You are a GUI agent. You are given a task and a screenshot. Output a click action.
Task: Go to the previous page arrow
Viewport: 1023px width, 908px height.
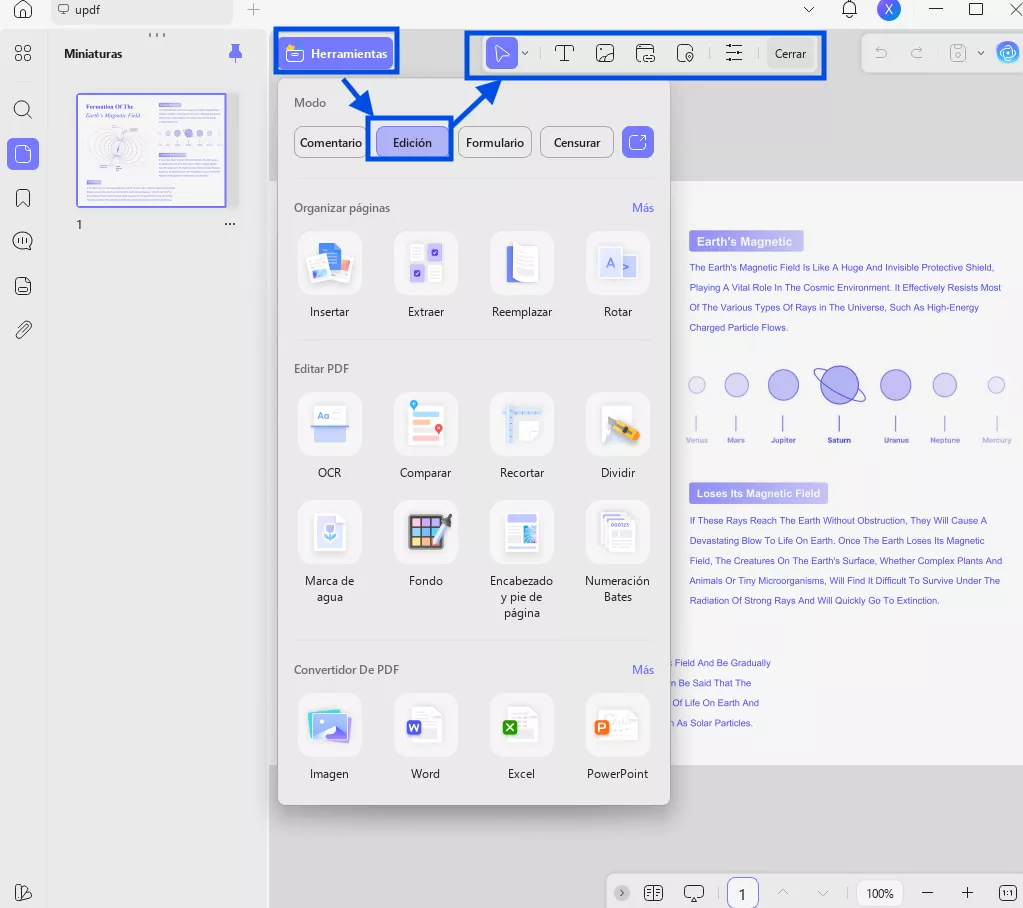coord(784,892)
